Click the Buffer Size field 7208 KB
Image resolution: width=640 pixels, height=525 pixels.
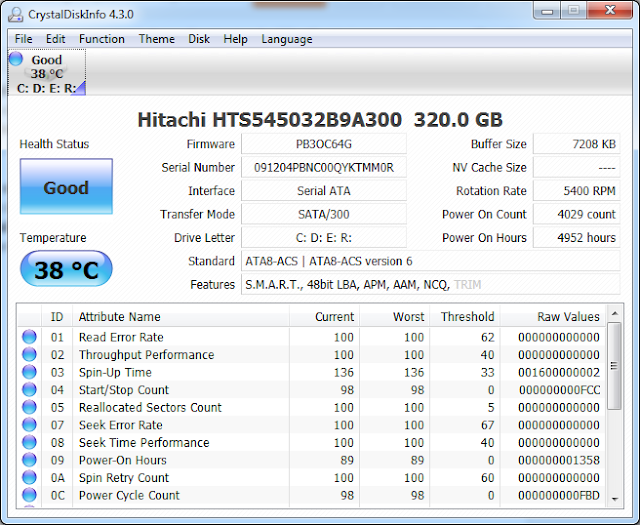click(576, 144)
